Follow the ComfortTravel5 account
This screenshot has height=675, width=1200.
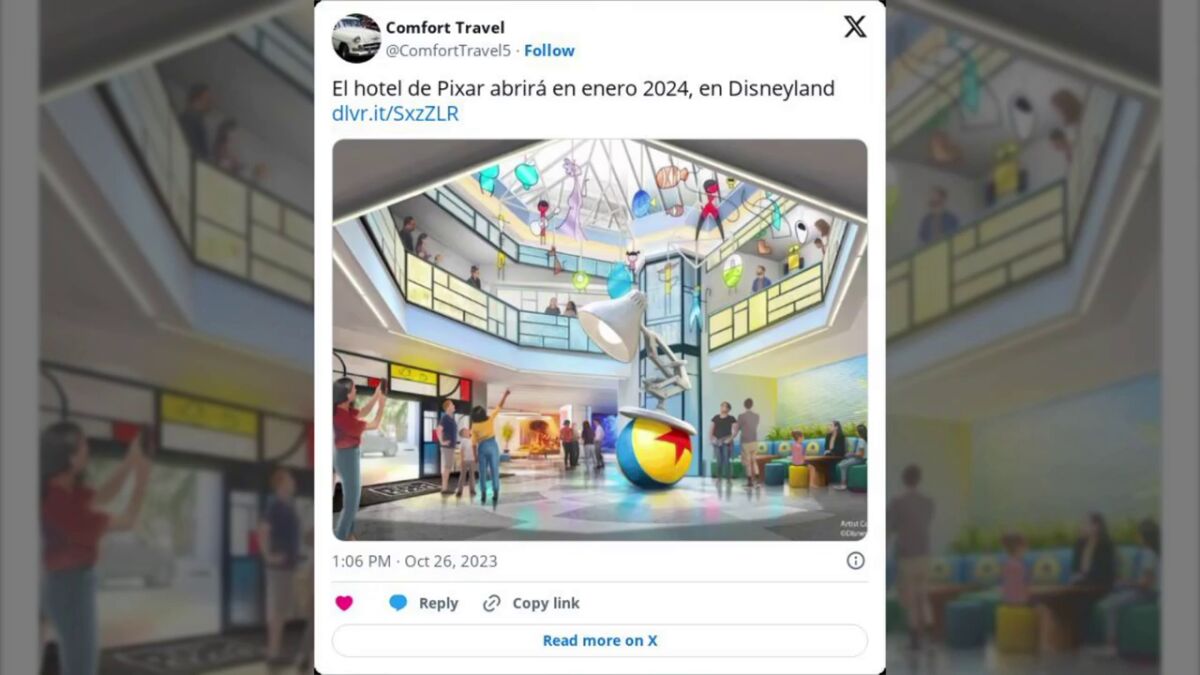550,50
